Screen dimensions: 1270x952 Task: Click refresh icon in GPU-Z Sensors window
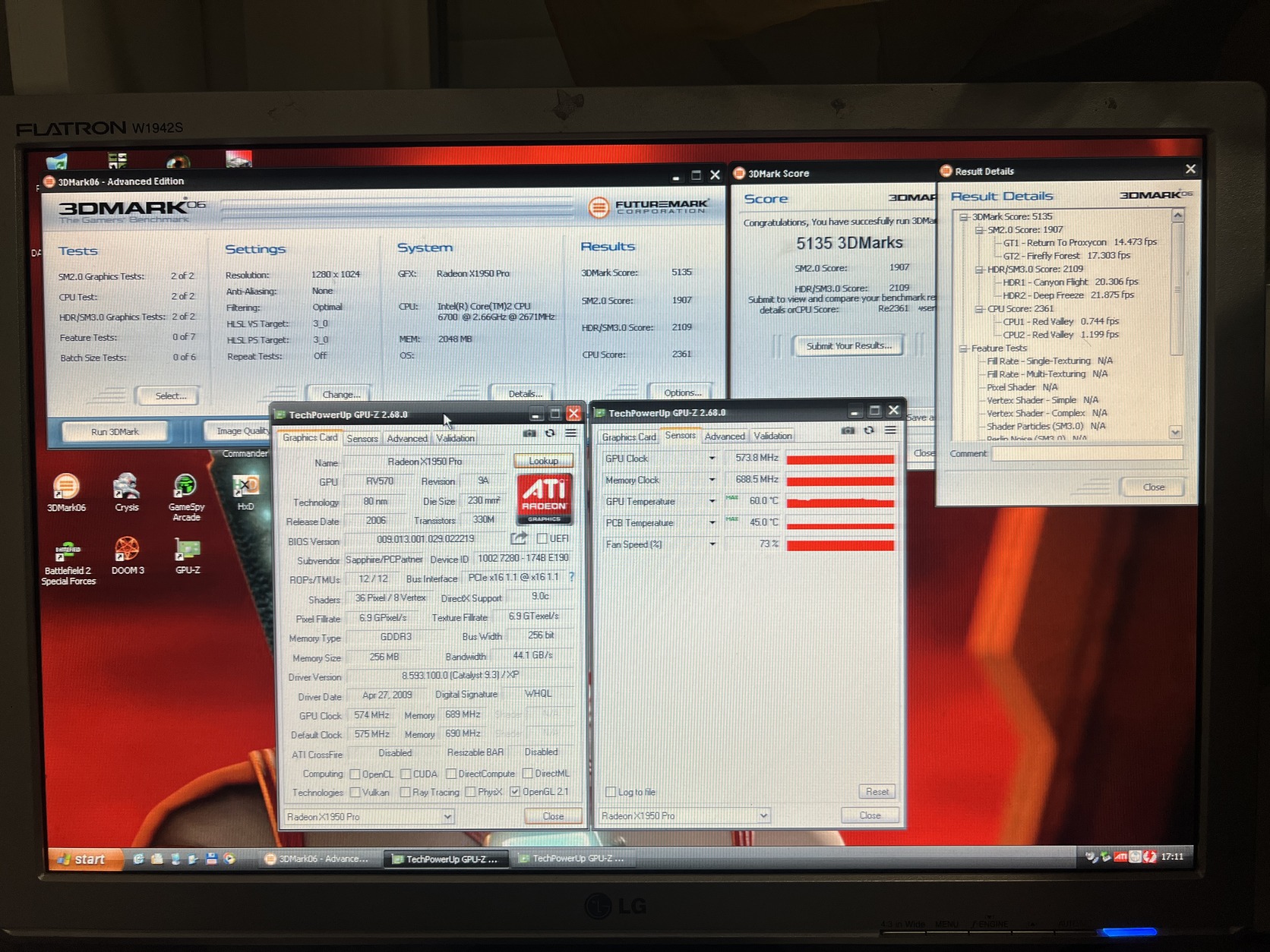(x=869, y=430)
